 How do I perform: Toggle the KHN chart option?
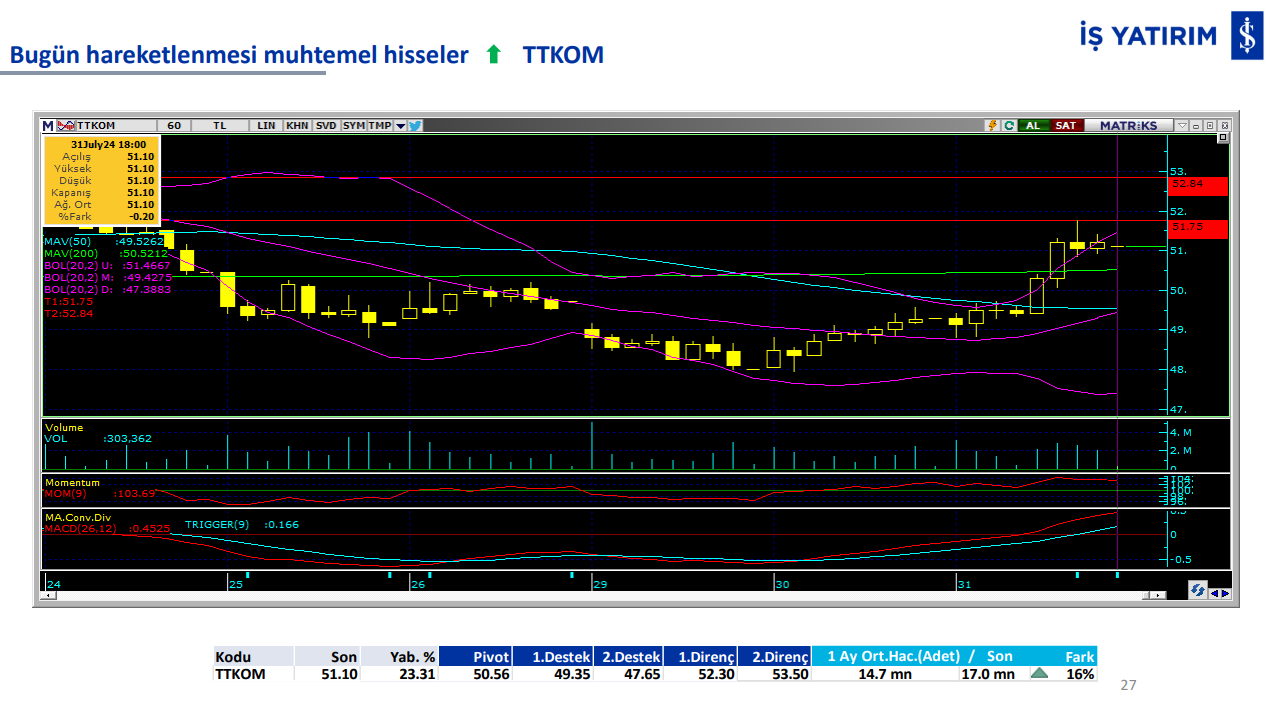(x=297, y=126)
